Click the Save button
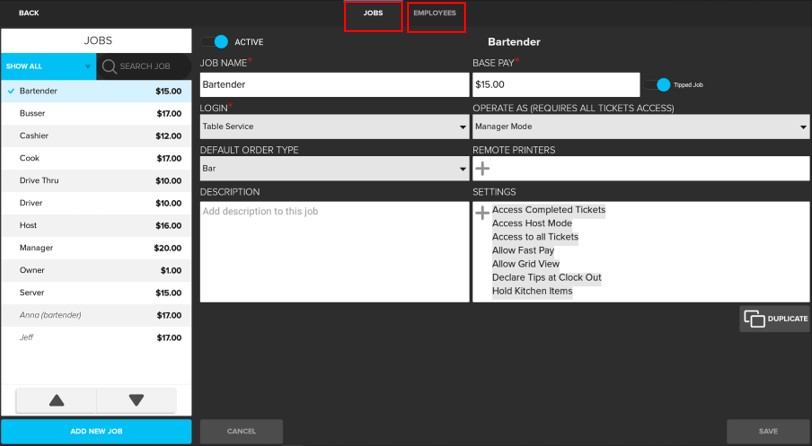This screenshot has height=446, width=812. pyautogui.click(x=767, y=431)
